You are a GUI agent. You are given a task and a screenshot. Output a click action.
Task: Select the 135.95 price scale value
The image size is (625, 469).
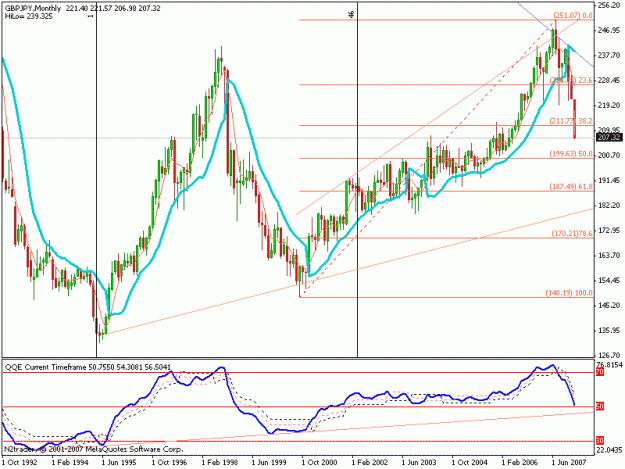coord(609,330)
